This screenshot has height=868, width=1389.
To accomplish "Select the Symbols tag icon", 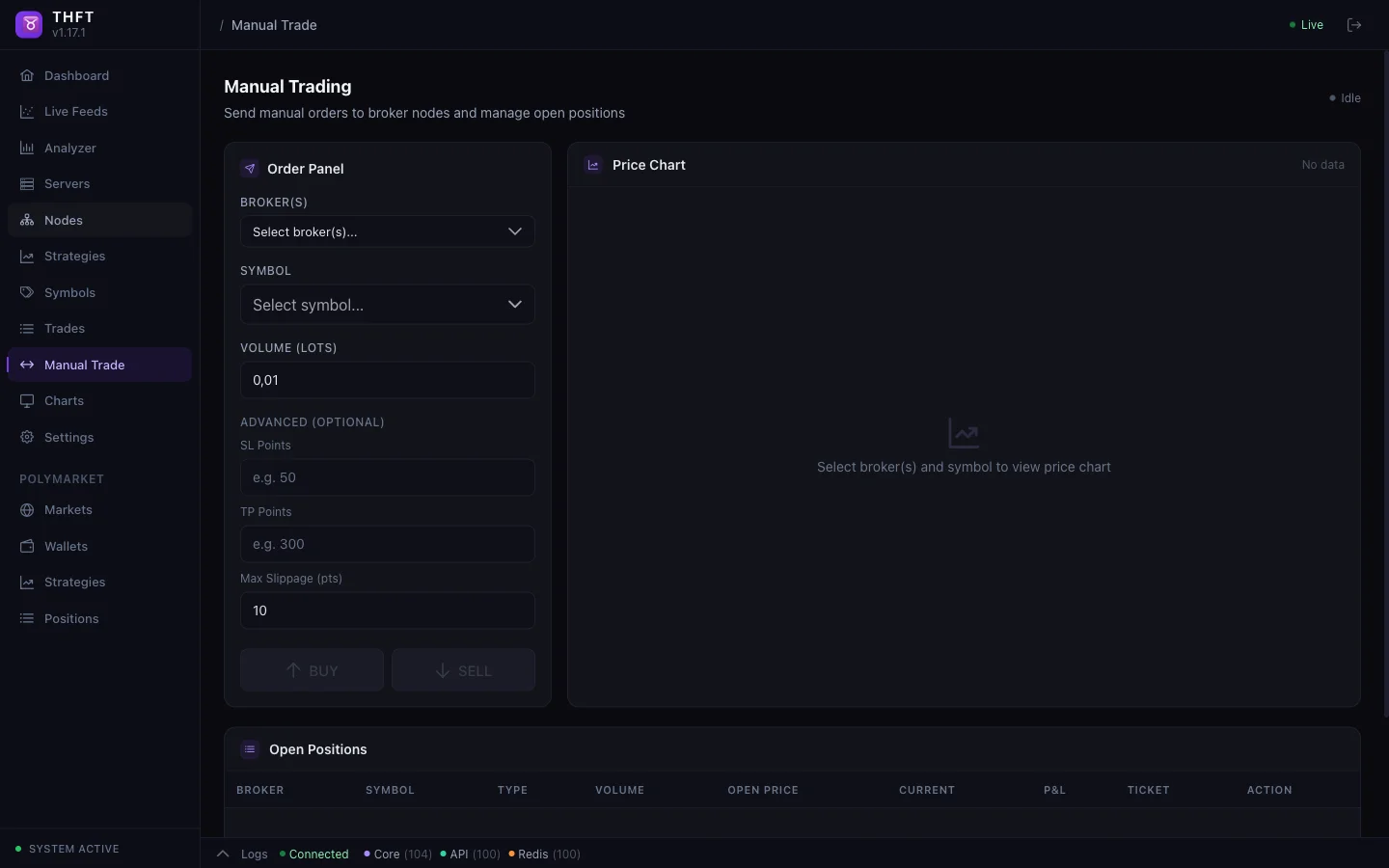I will [x=26, y=292].
